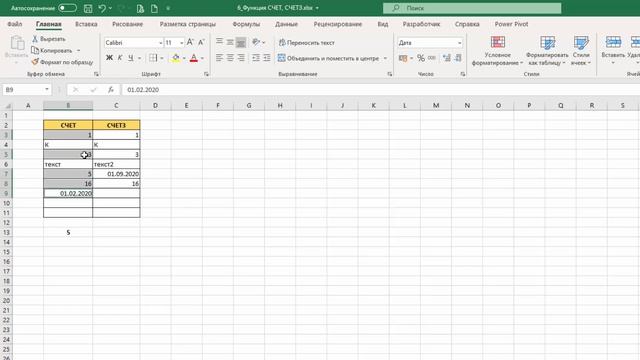640x360 pixels.
Task: Center cell text horizontally
Action: pyautogui.click(x=230, y=58)
